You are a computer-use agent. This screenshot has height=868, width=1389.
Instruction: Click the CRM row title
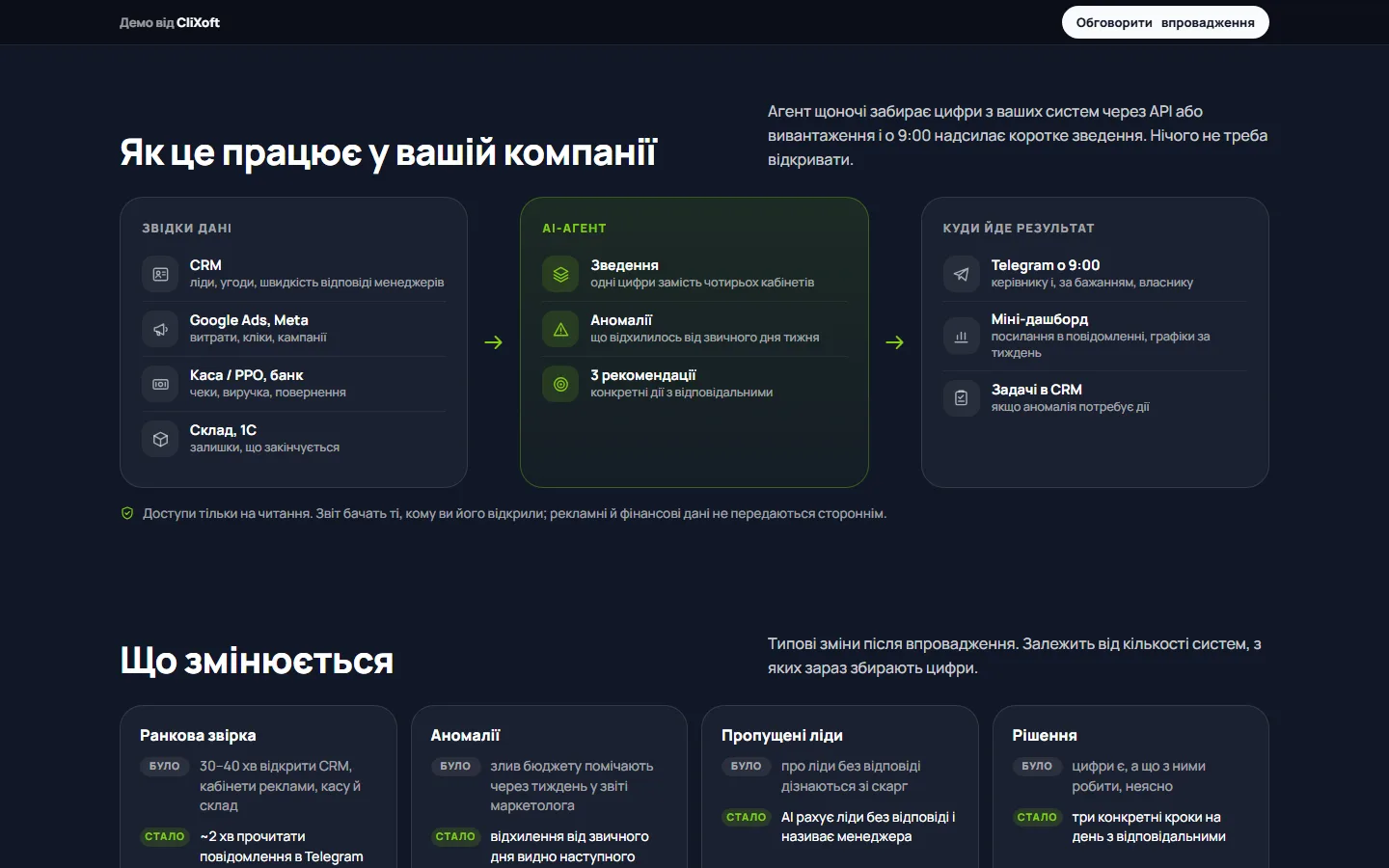tap(205, 265)
